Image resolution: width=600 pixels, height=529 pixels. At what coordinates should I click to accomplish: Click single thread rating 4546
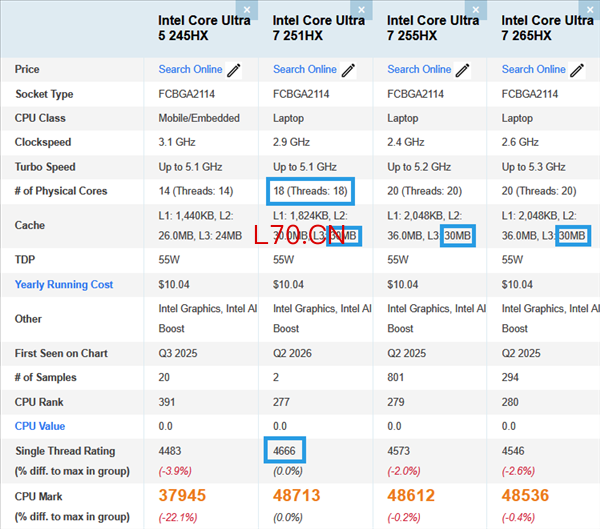point(513,451)
